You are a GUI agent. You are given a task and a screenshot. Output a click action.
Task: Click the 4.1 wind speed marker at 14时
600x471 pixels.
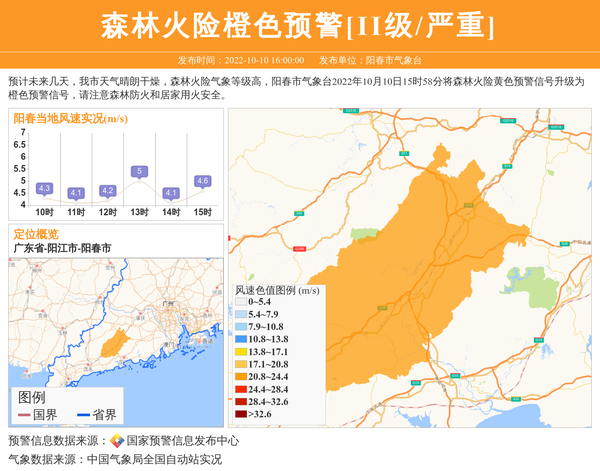[x=171, y=193]
